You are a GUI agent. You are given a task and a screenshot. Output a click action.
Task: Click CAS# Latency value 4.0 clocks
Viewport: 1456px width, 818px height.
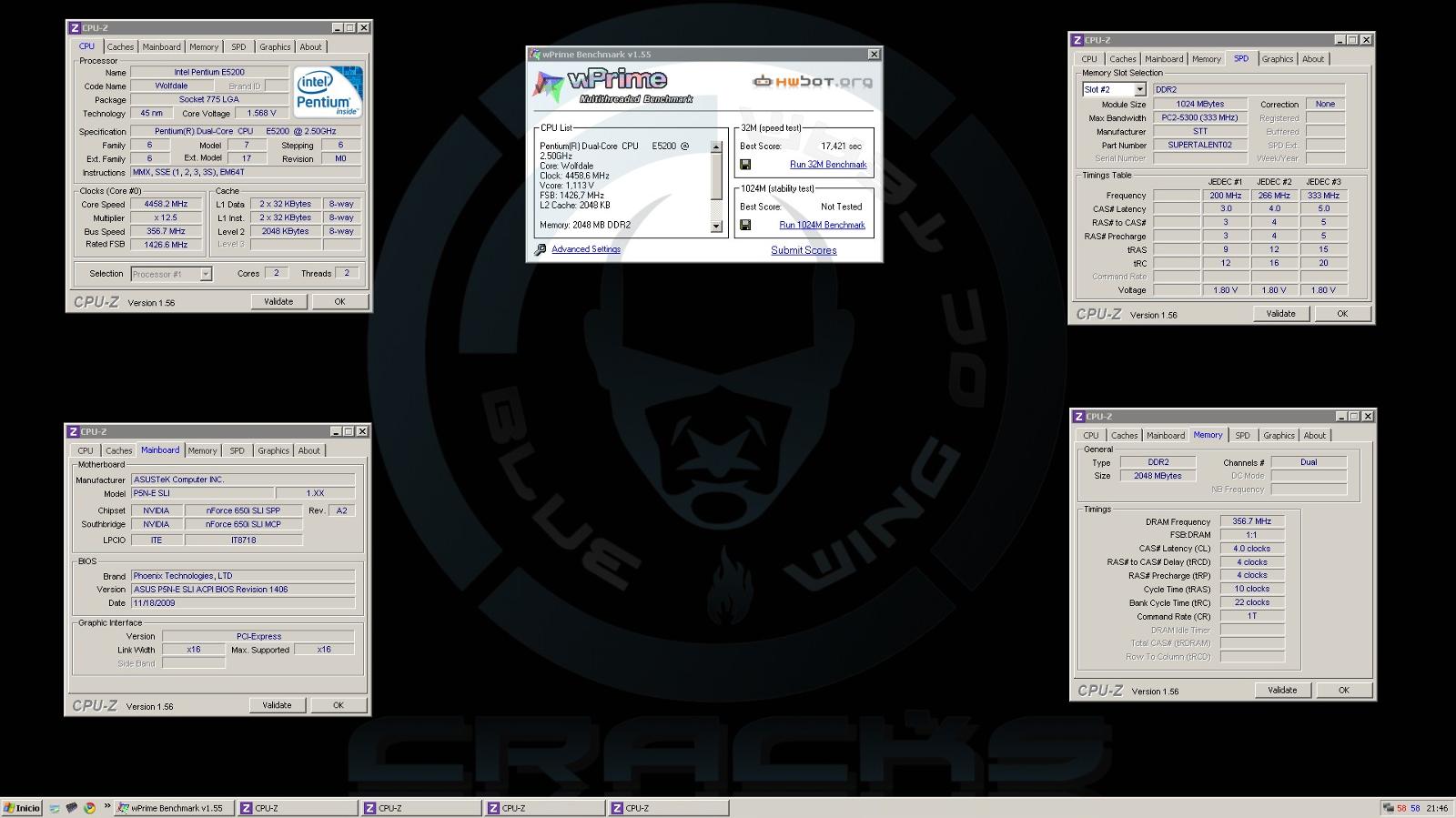click(1252, 549)
